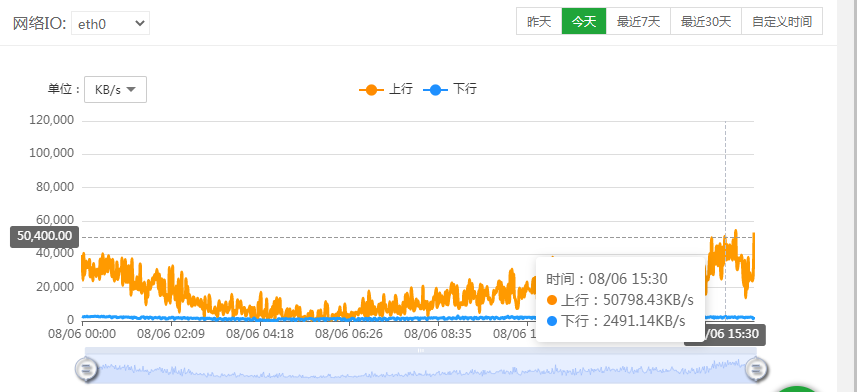Click the 08/06 02:09 axis label

click(171, 333)
